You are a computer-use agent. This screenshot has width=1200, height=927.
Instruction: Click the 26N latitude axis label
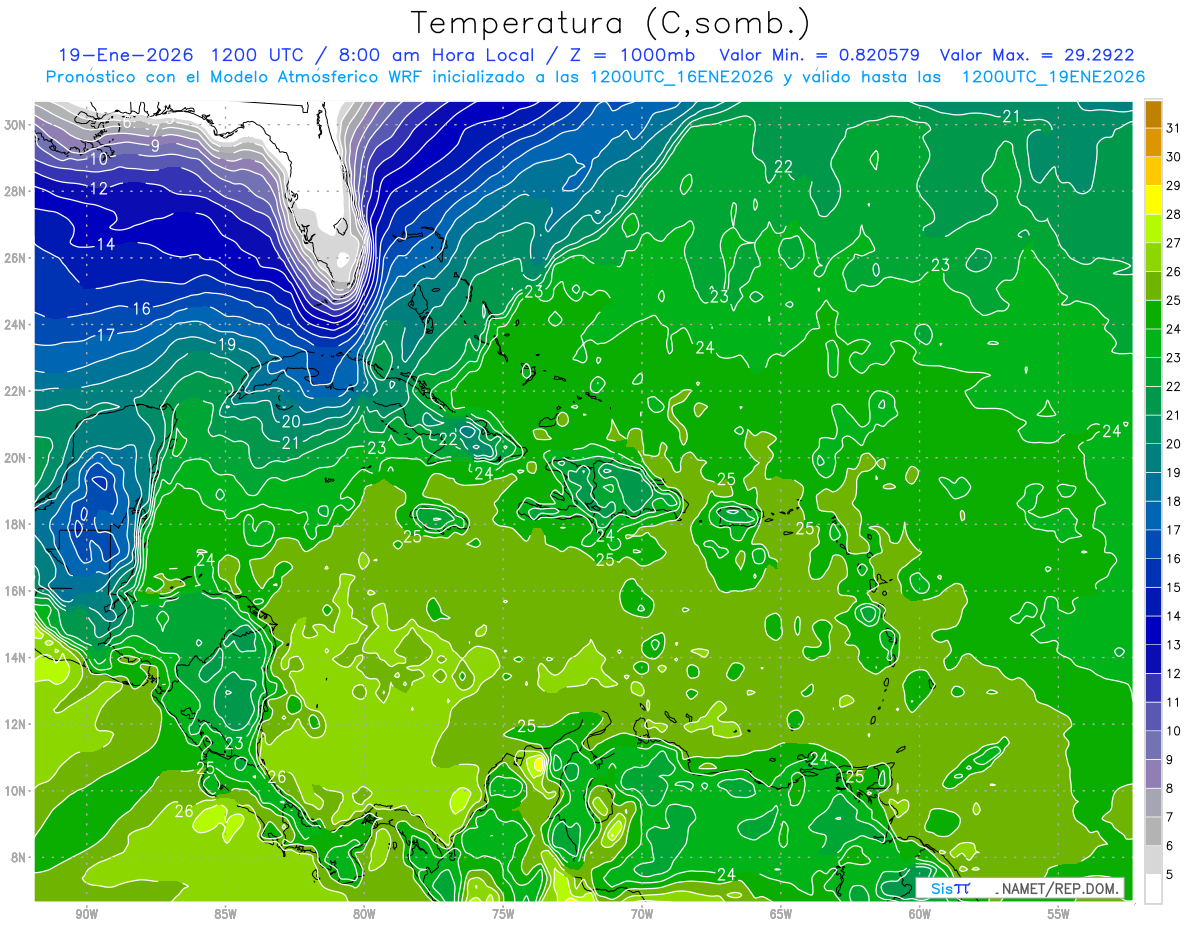pyautogui.click(x=15, y=258)
